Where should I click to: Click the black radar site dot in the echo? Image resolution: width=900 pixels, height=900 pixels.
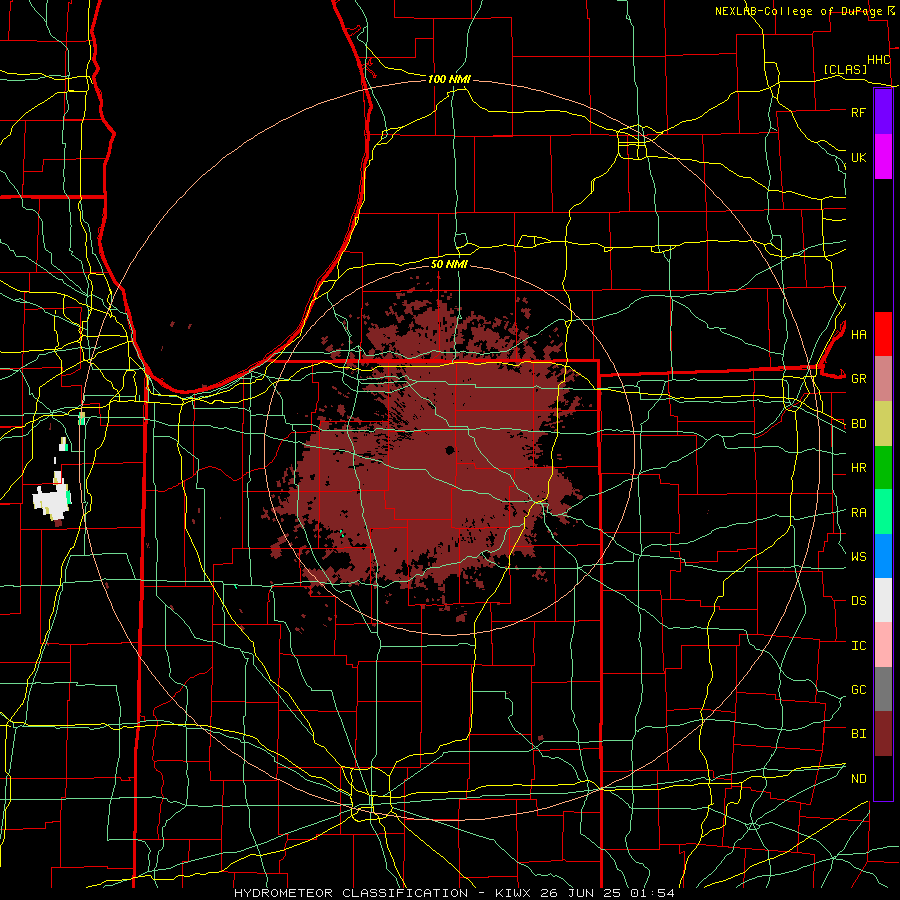[449, 450]
